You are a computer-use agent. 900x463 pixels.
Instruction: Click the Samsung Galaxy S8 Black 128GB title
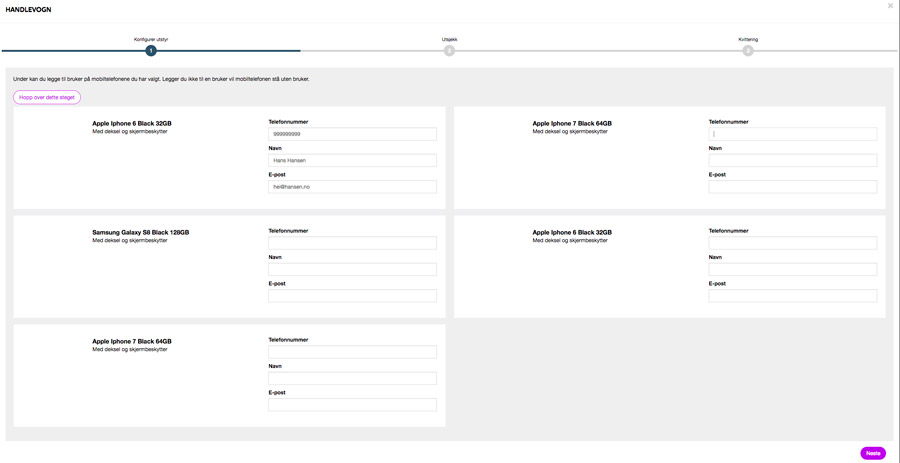pyautogui.click(x=141, y=233)
